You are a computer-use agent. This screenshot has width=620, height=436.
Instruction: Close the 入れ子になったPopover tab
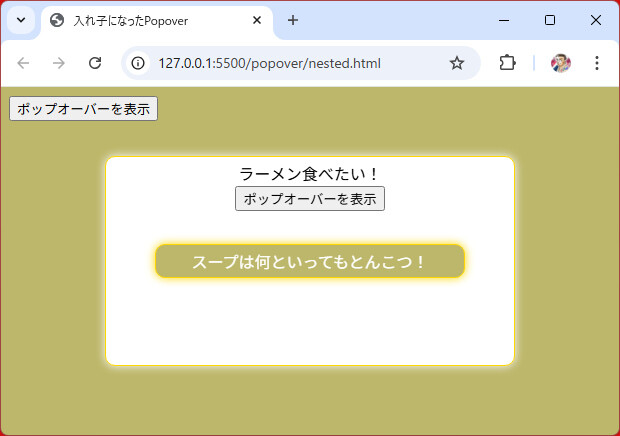pyautogui.click(x=257, y=20)
